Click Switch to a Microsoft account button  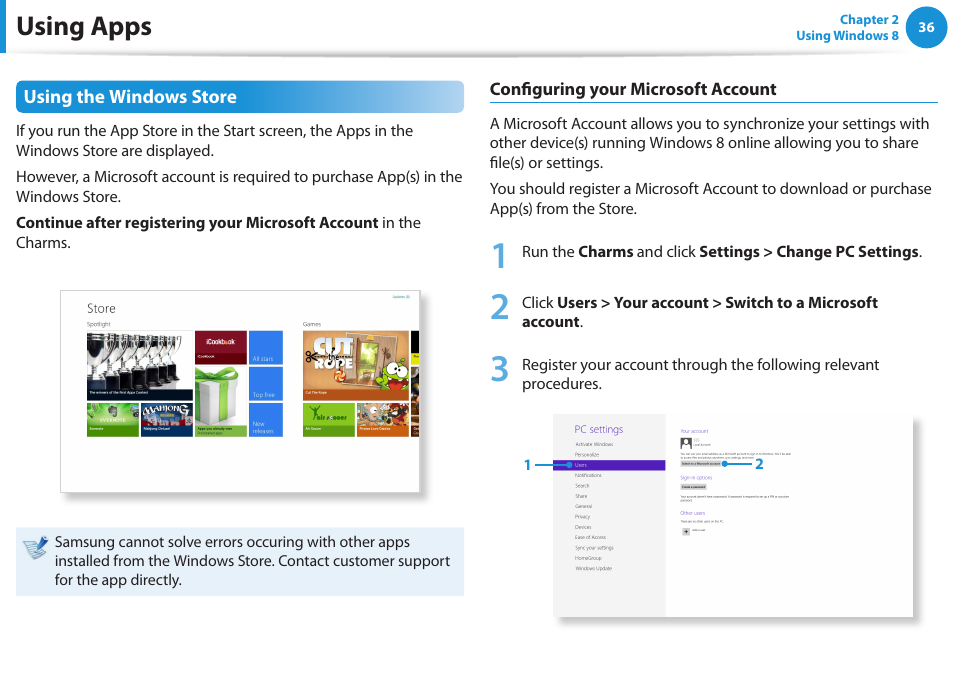[x=701, y=463]
